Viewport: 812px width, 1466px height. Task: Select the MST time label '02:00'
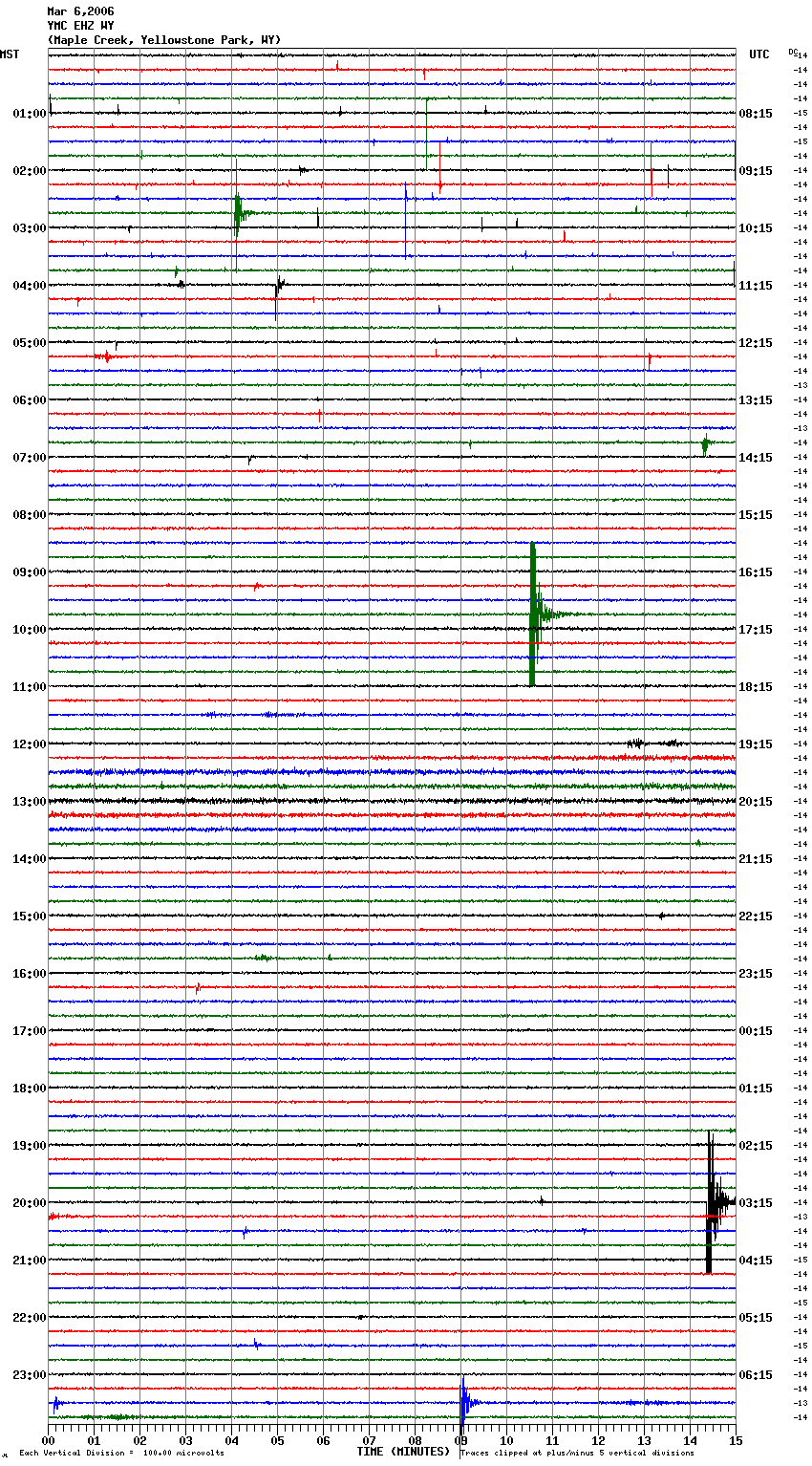click(30, 171)
